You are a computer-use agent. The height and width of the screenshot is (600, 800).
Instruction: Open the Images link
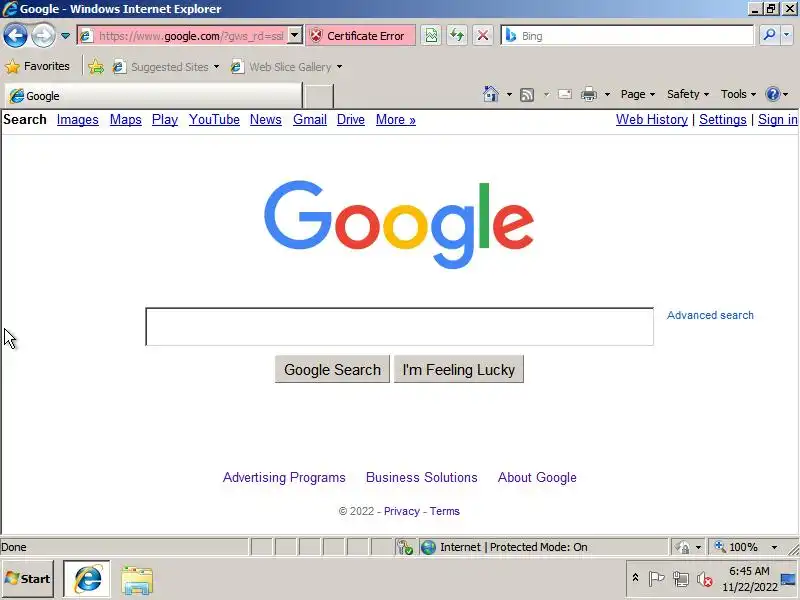click(78, 119)
